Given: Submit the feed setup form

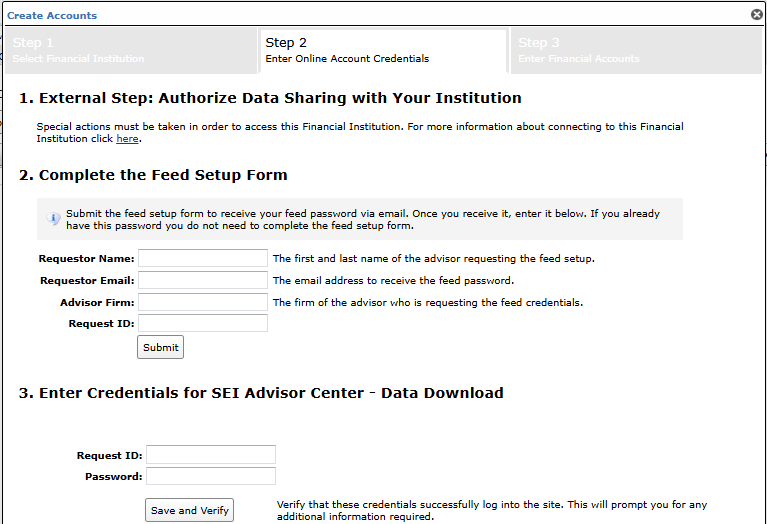Looking at the screenshot, I should 160,347.
